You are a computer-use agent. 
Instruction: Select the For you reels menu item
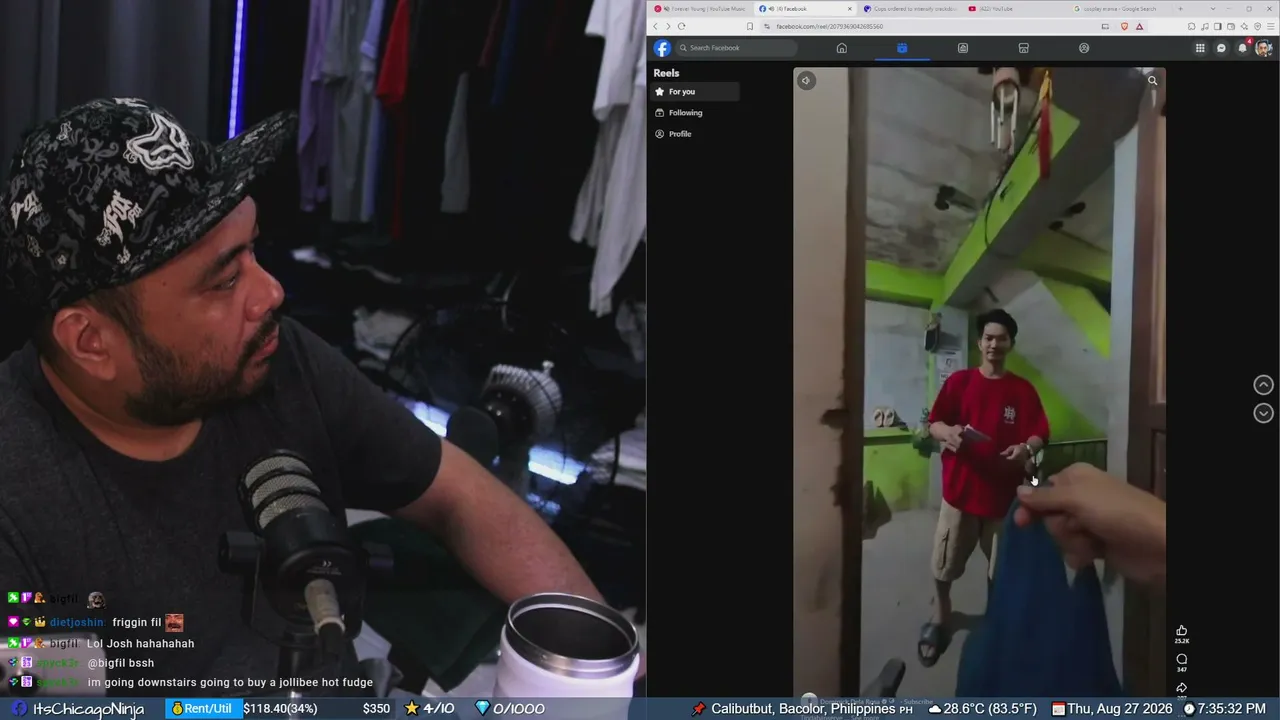(695, 92)
